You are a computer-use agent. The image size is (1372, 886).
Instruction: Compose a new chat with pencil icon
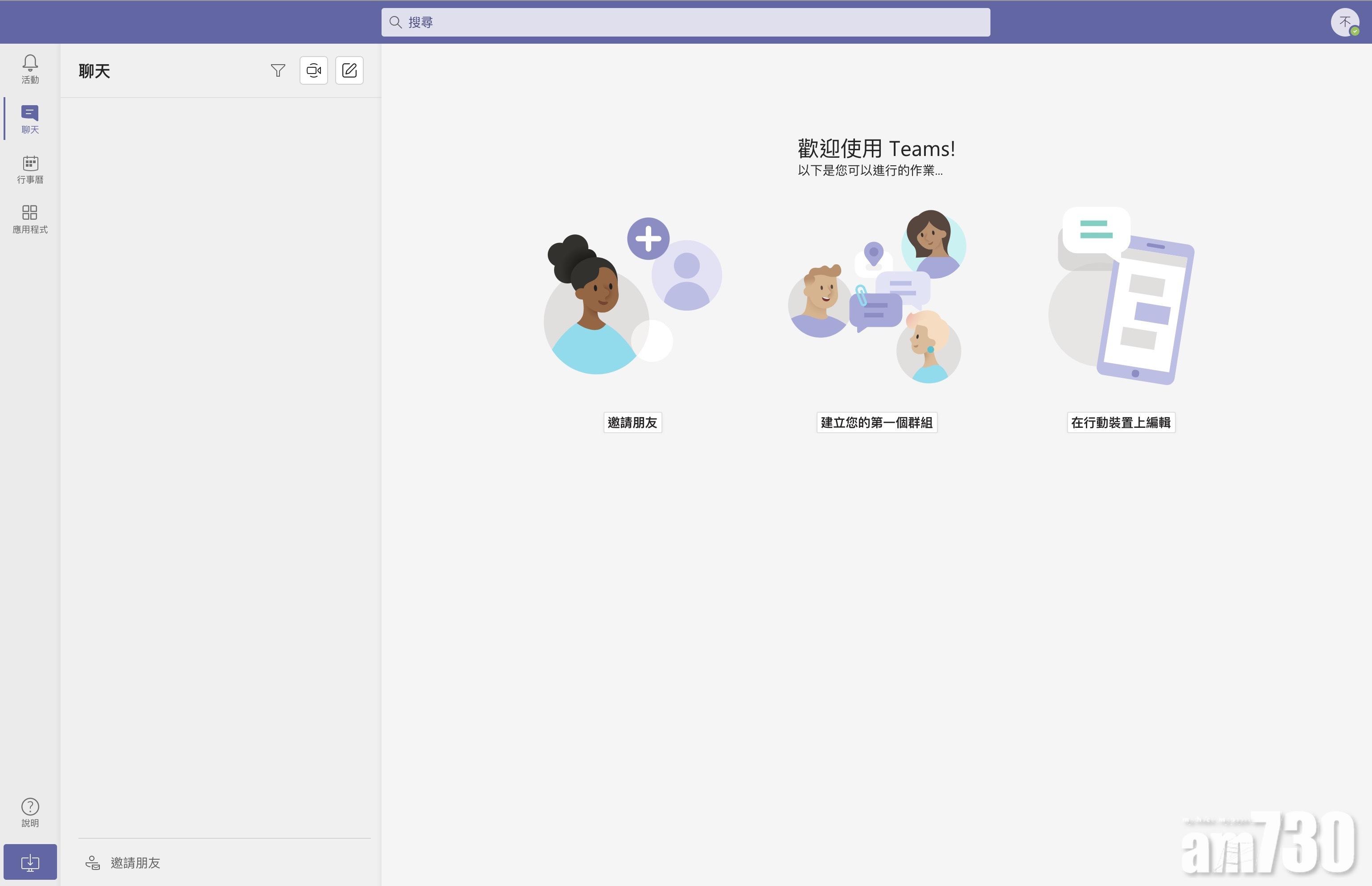tap(349, 70)
